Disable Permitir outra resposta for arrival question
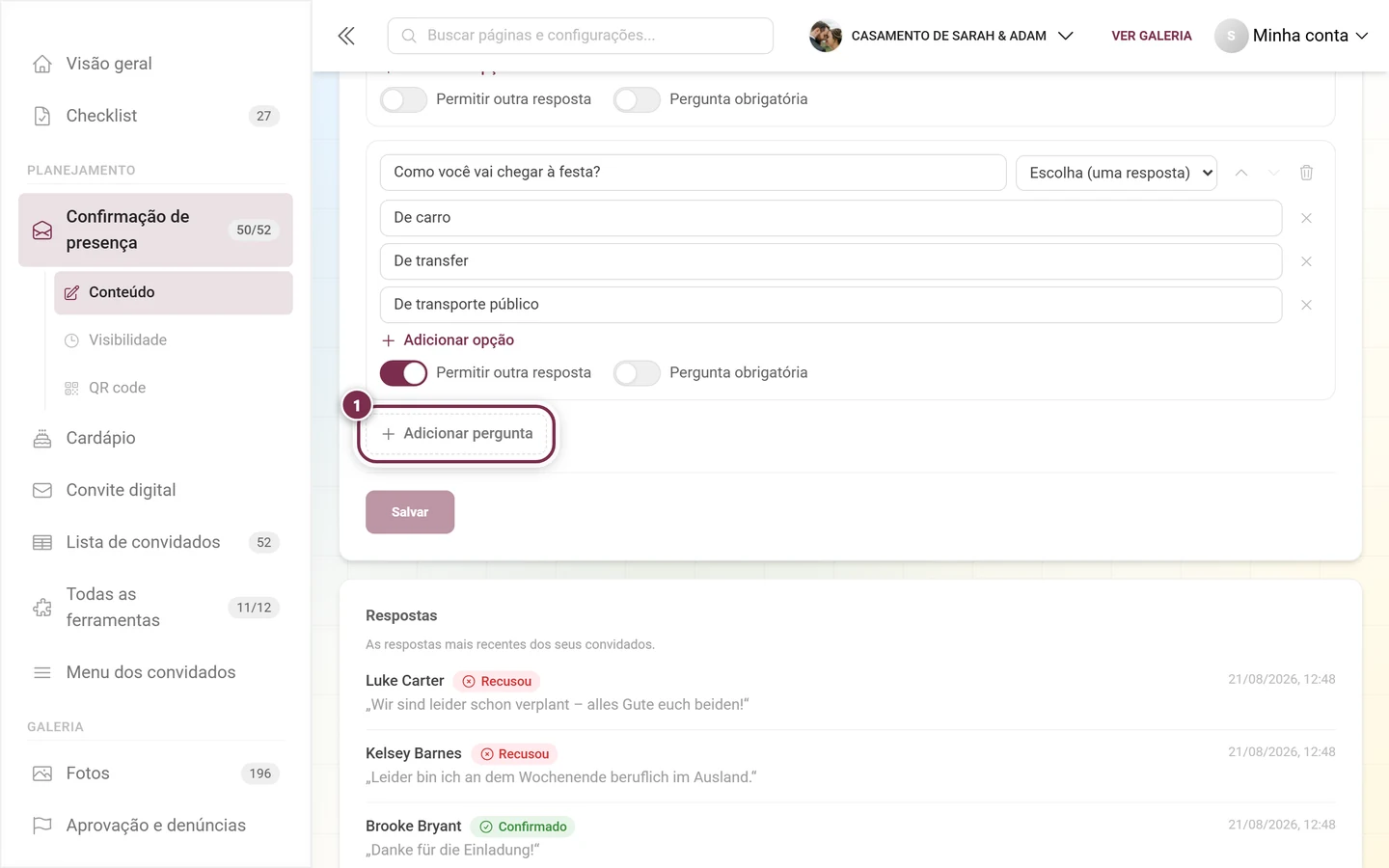This screenshot has height=868, width=1389. (403, 373)
